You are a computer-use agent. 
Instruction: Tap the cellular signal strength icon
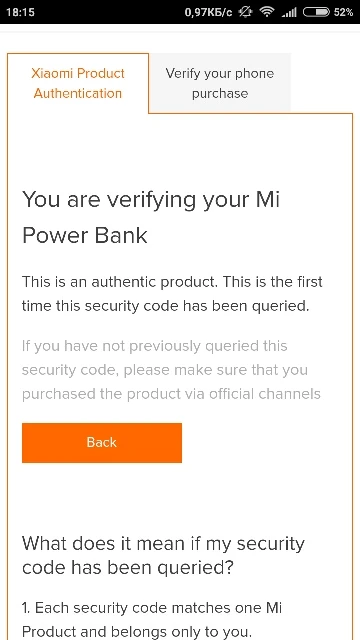(289, 13)
